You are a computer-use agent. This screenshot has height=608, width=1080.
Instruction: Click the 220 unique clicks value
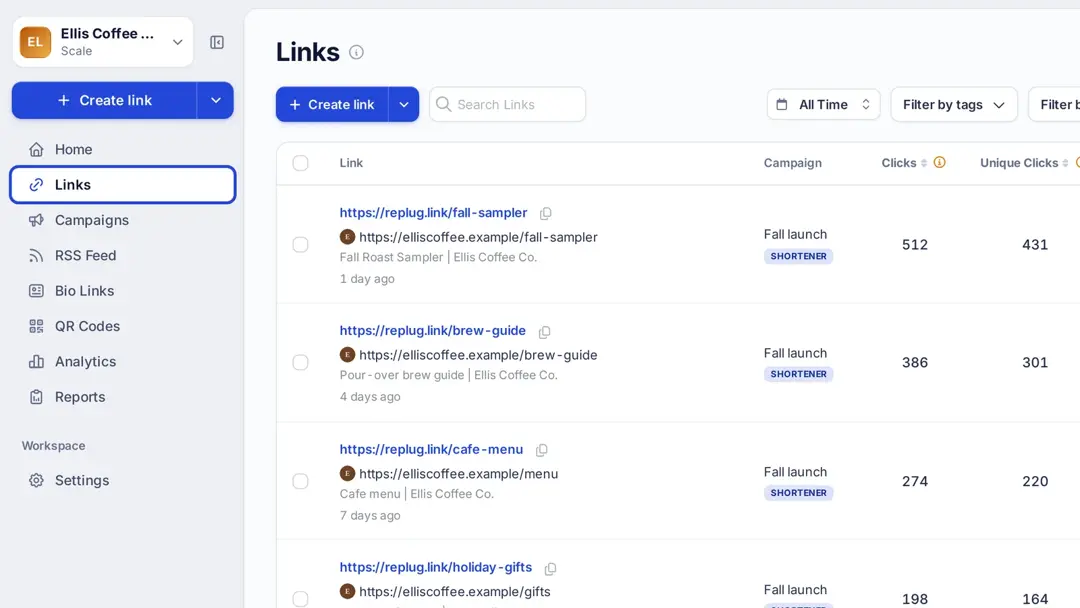pos(1035,481)
